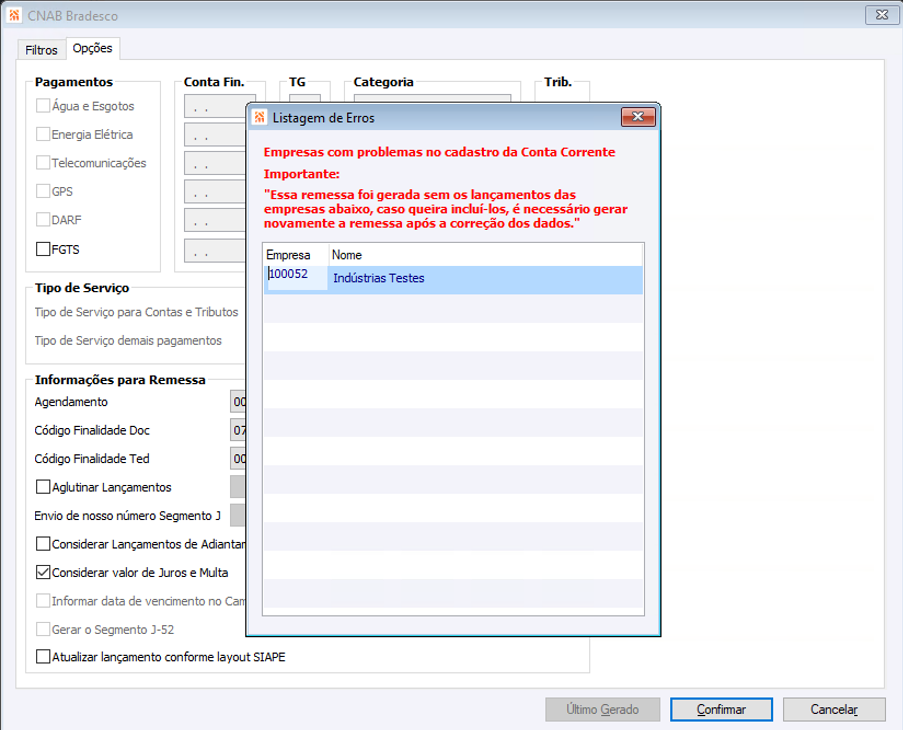
Task: Click the Agendamento input field
Action: point(238,402)
